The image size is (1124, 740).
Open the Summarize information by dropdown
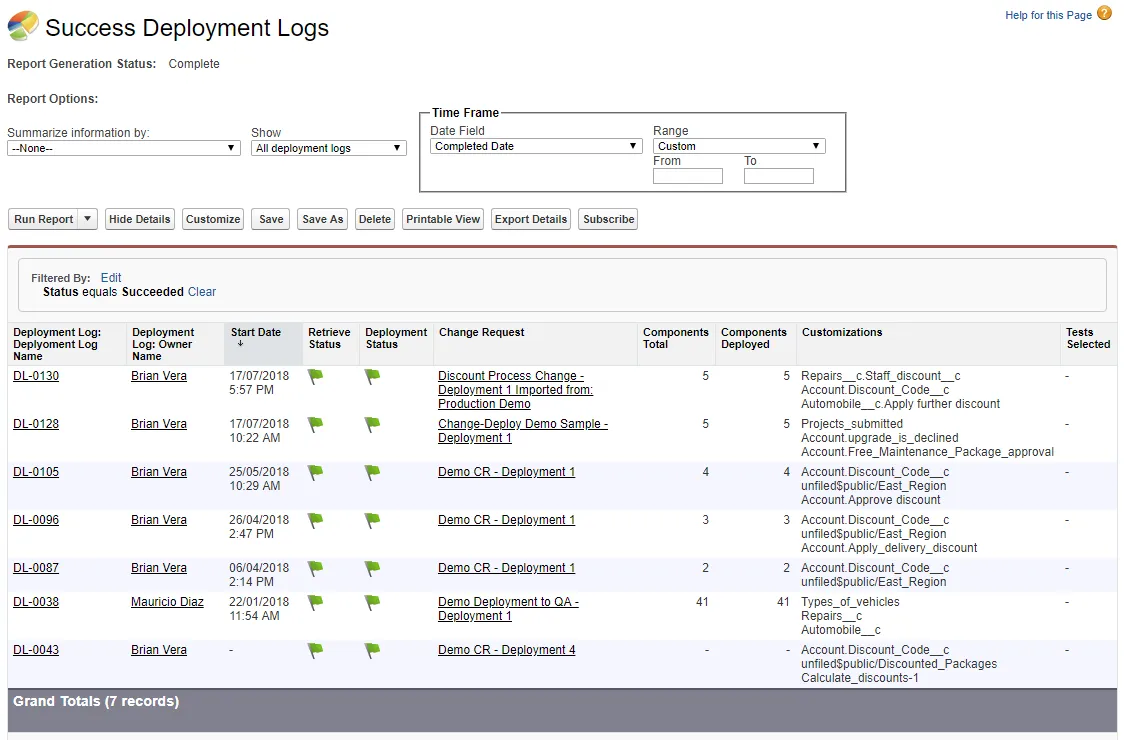(x=123, y=148)
